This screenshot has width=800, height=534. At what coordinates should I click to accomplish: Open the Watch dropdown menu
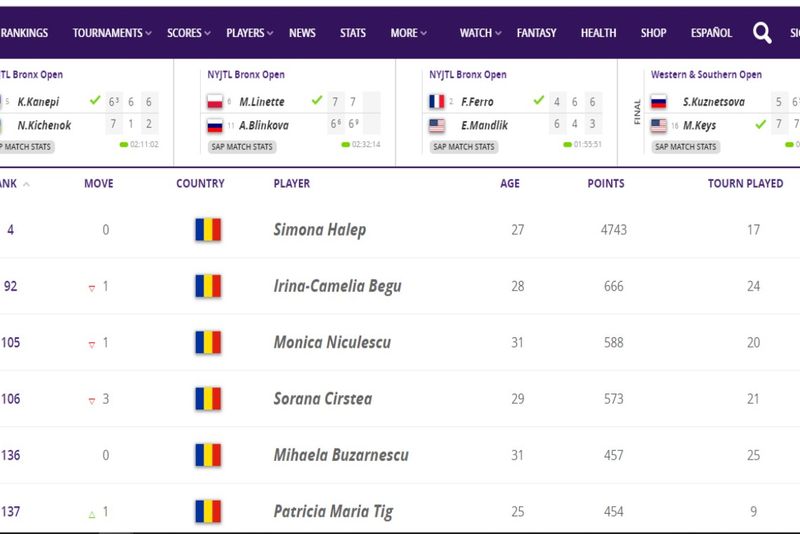click(480, 33)
